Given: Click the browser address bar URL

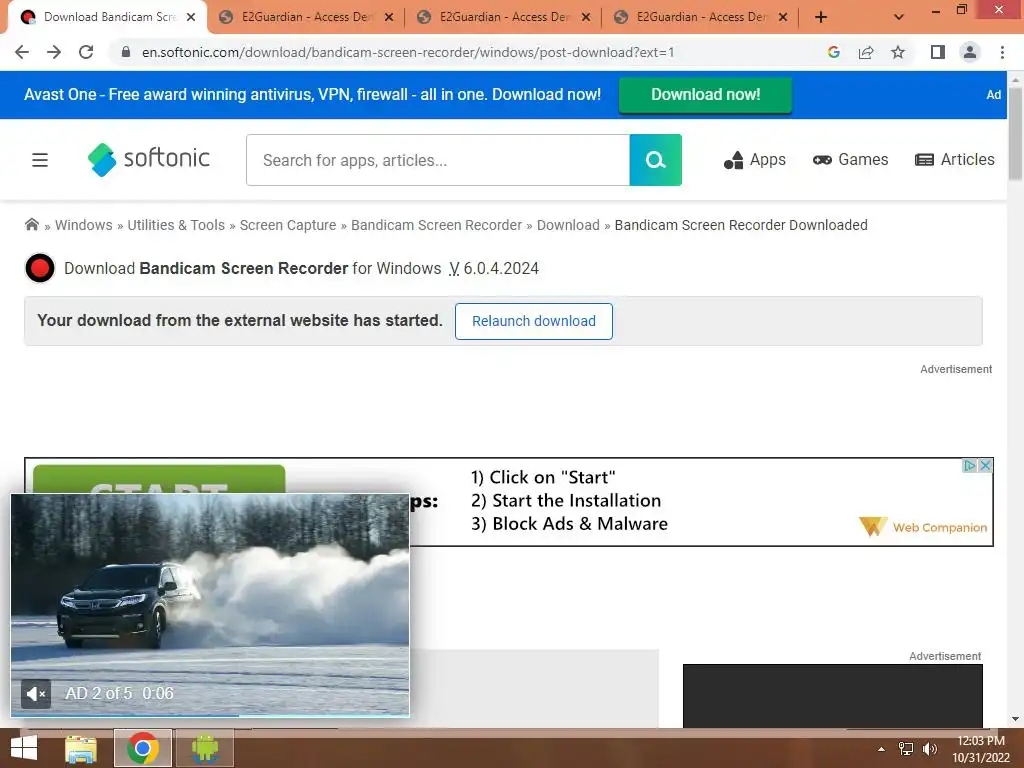Looking at the screenshot, I should tap(408, 52).
